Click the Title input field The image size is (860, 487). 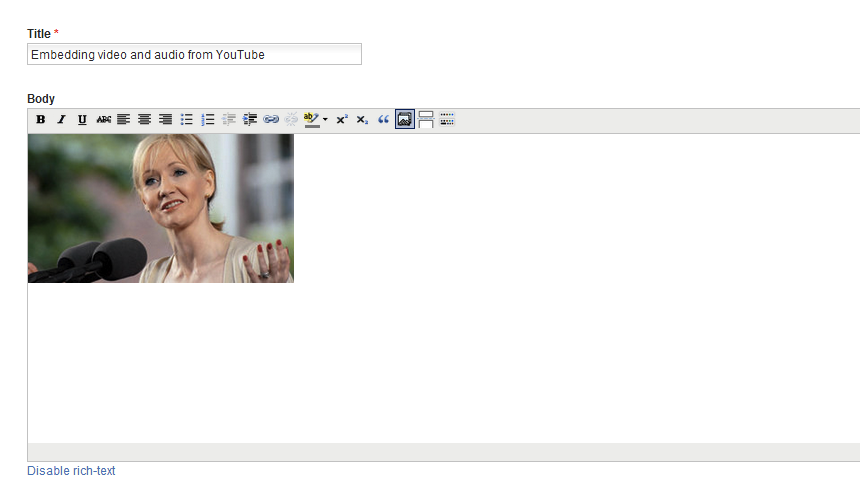click(x=194, y=54)
